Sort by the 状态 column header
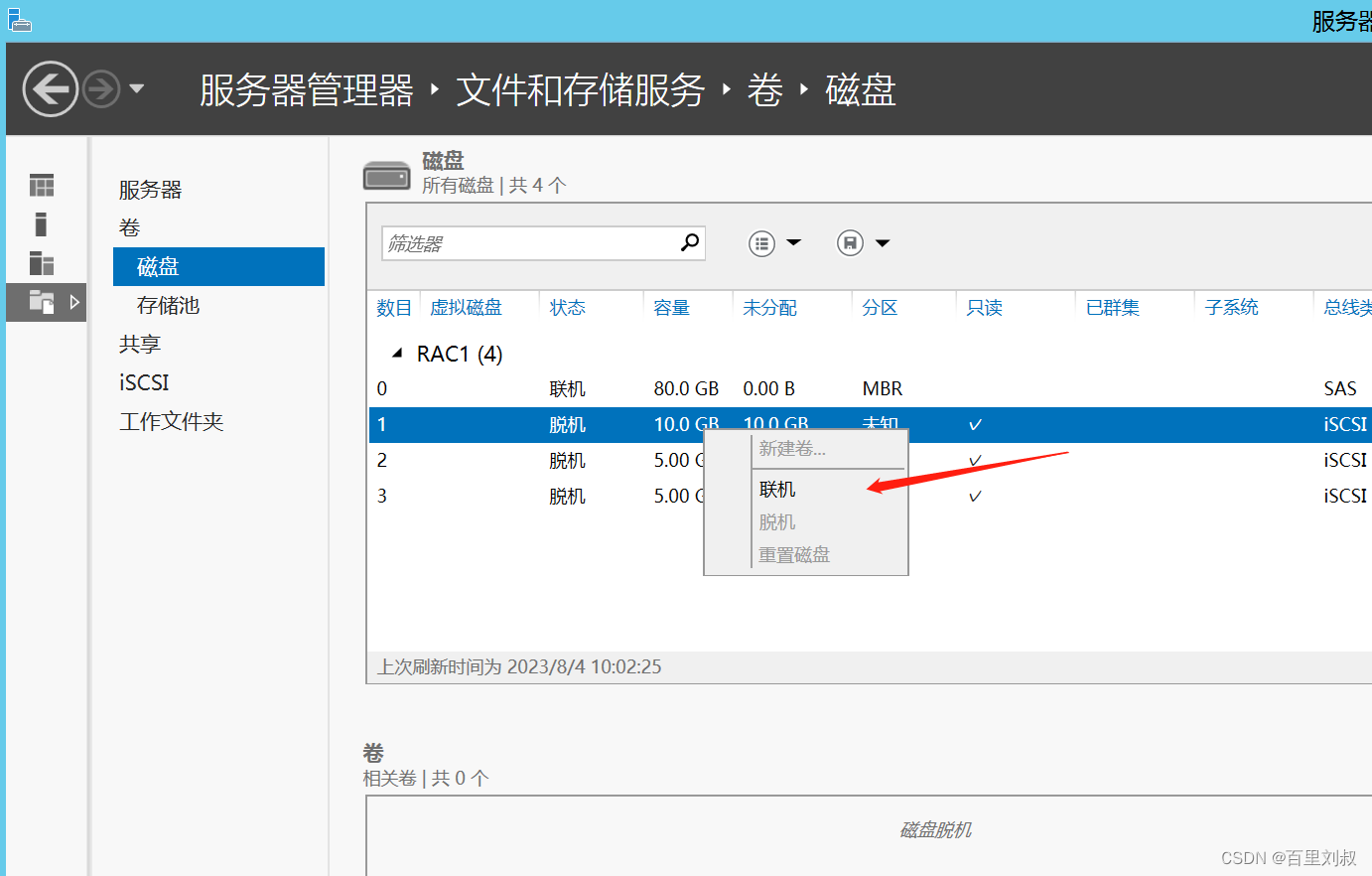 (568, 308)
